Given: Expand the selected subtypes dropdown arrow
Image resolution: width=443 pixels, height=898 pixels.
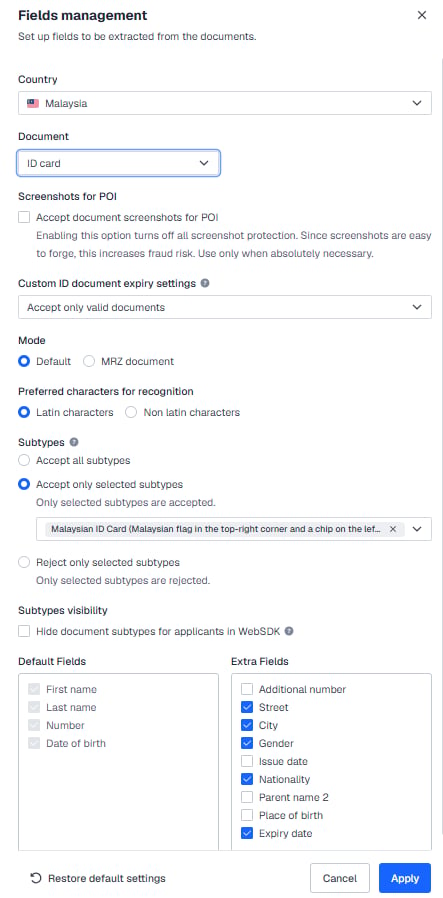Looking at the screenshot, I should point(417,529).
